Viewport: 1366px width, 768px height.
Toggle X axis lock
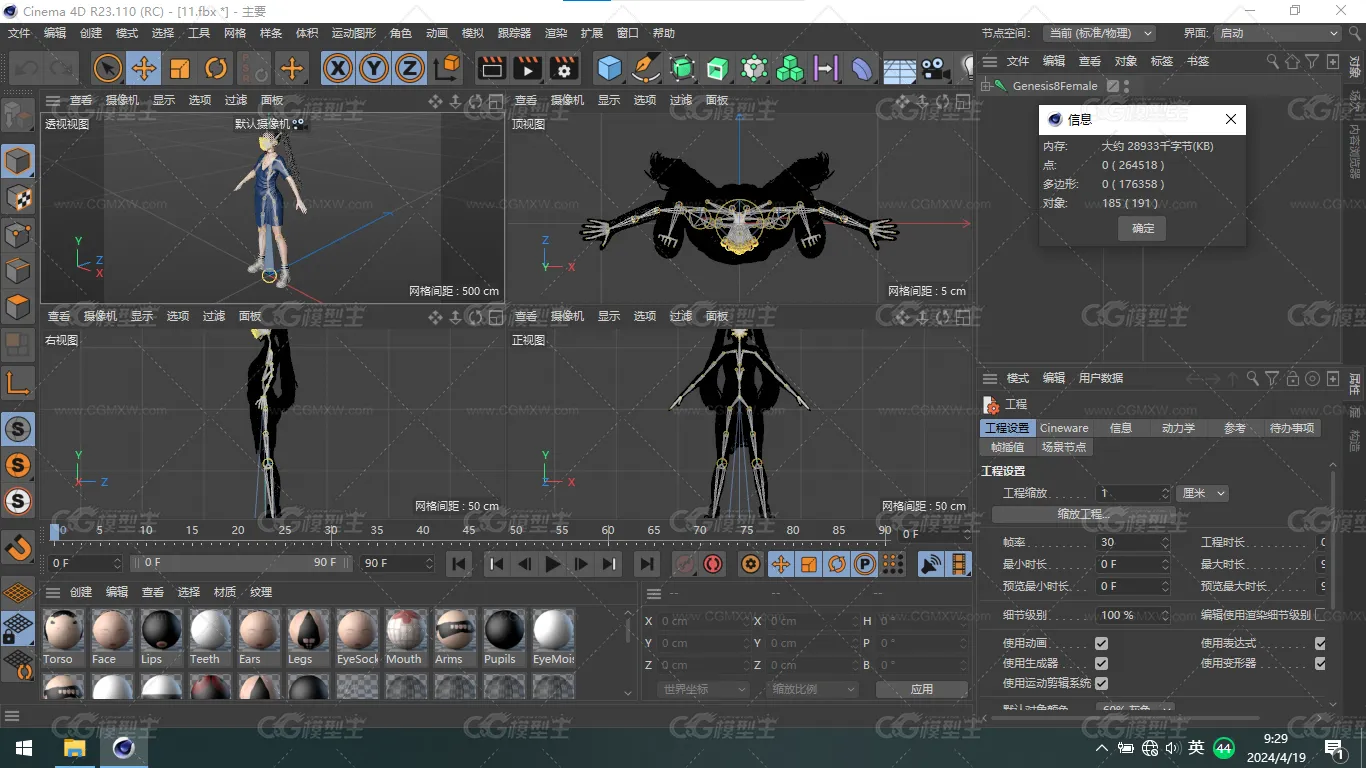tap(339, 68)
